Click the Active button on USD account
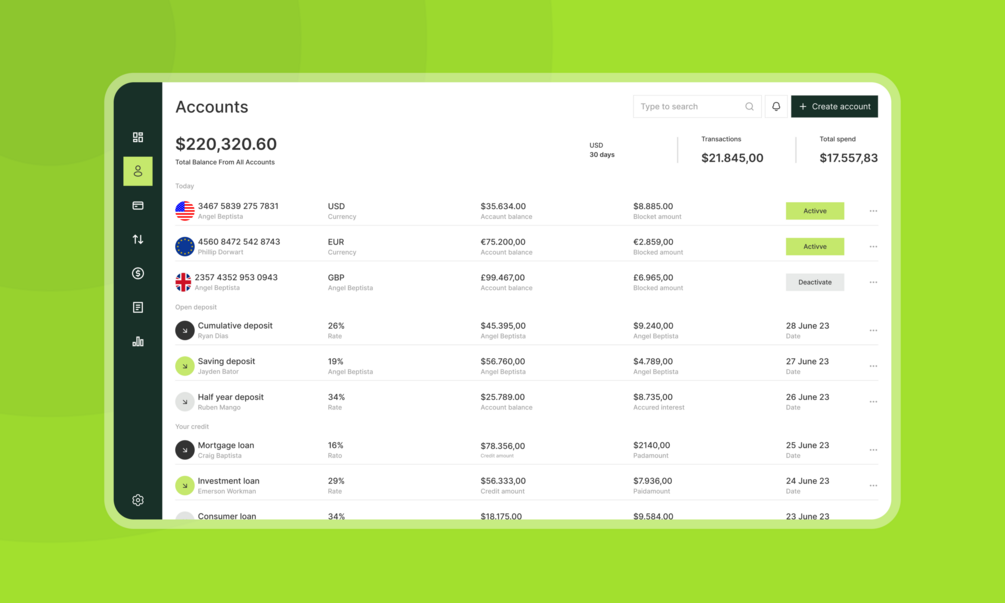Screen dimensions: 1005x603 (815, 211)
